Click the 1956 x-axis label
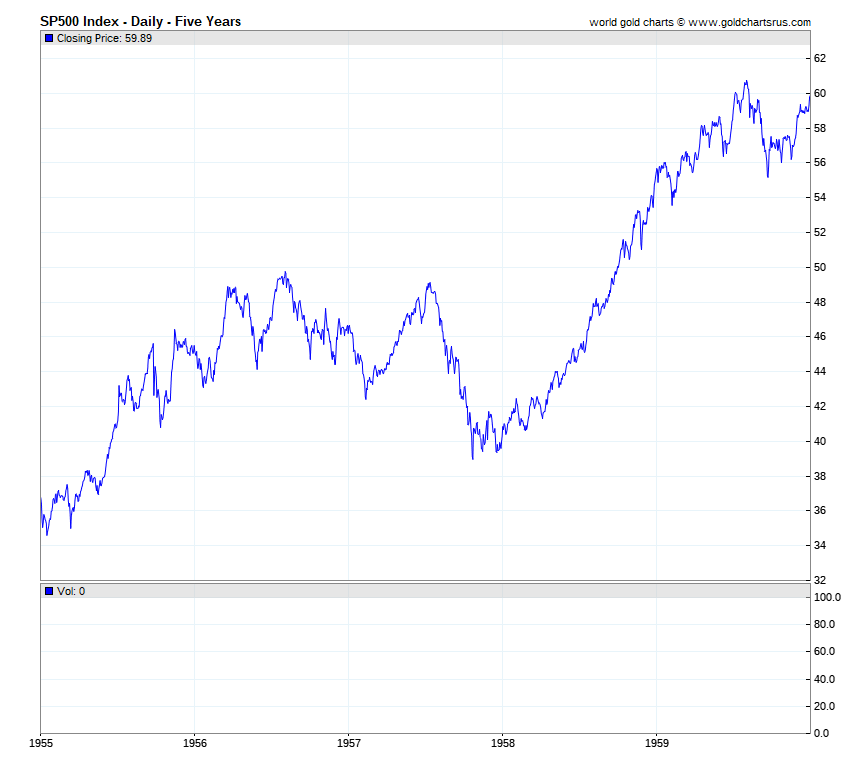 195,743
